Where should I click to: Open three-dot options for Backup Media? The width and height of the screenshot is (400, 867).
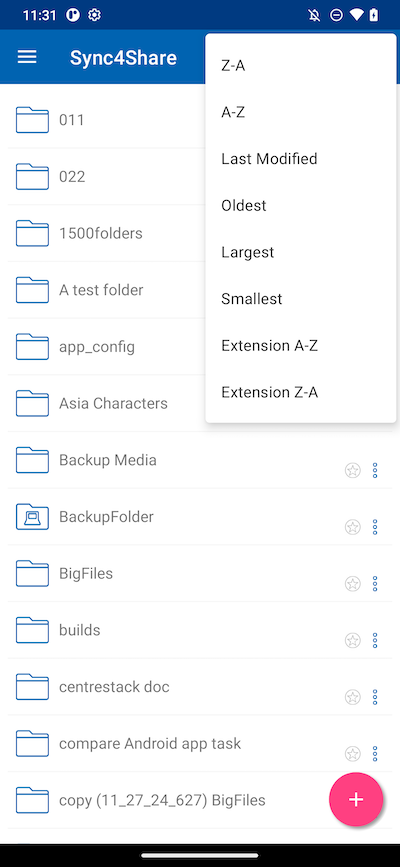click(375, 471)
